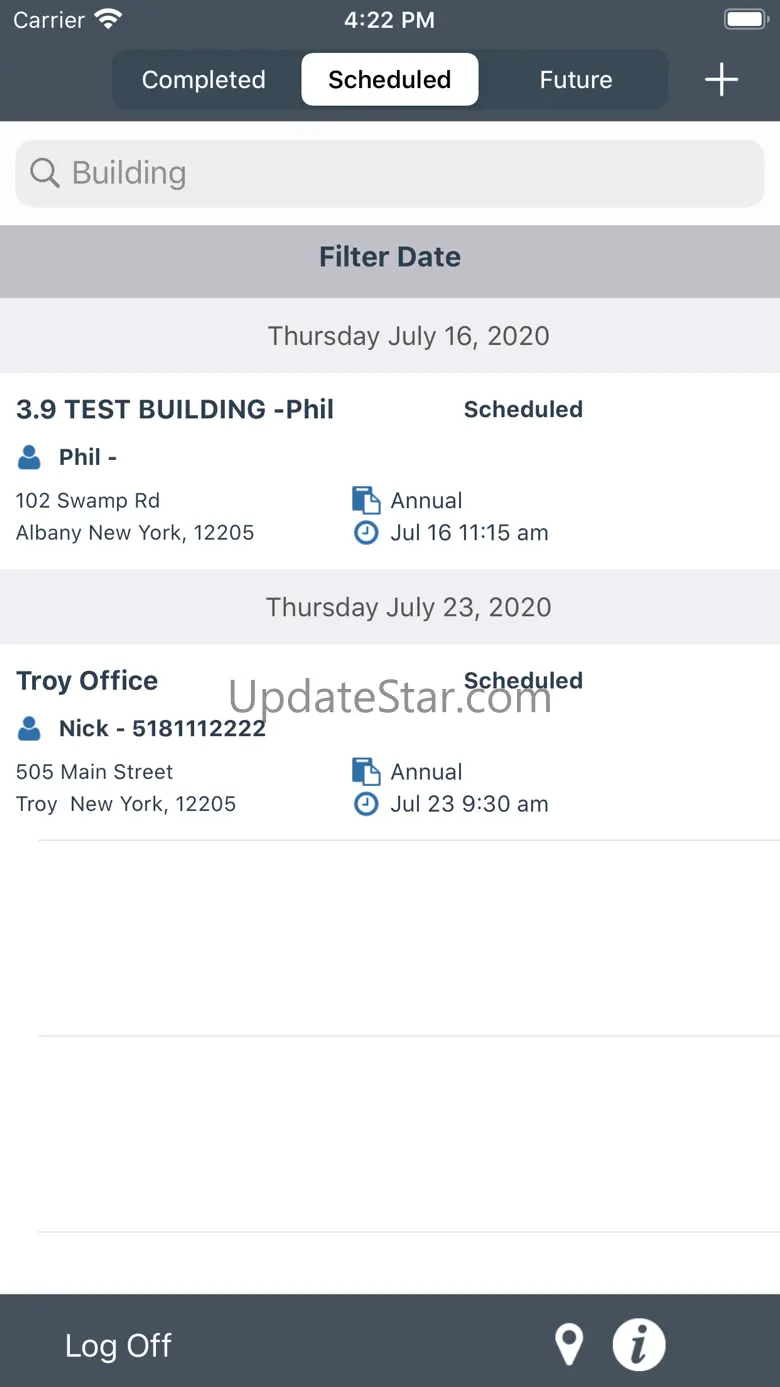Screen dimensions: 780x1387
Task: Open the map location pin icon
Action: coord(569,1345)
